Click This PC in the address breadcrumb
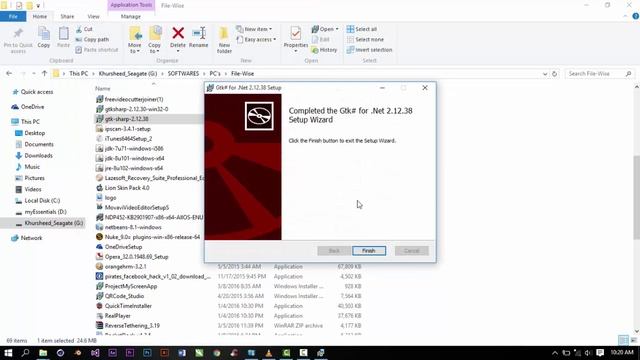640x360 pixels. pos(78,73)
